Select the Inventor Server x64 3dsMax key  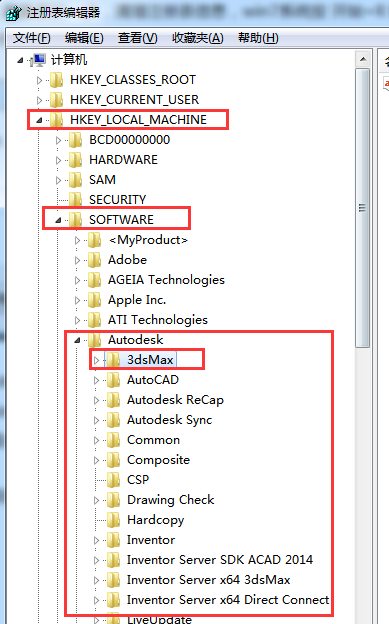click(208, 580)
